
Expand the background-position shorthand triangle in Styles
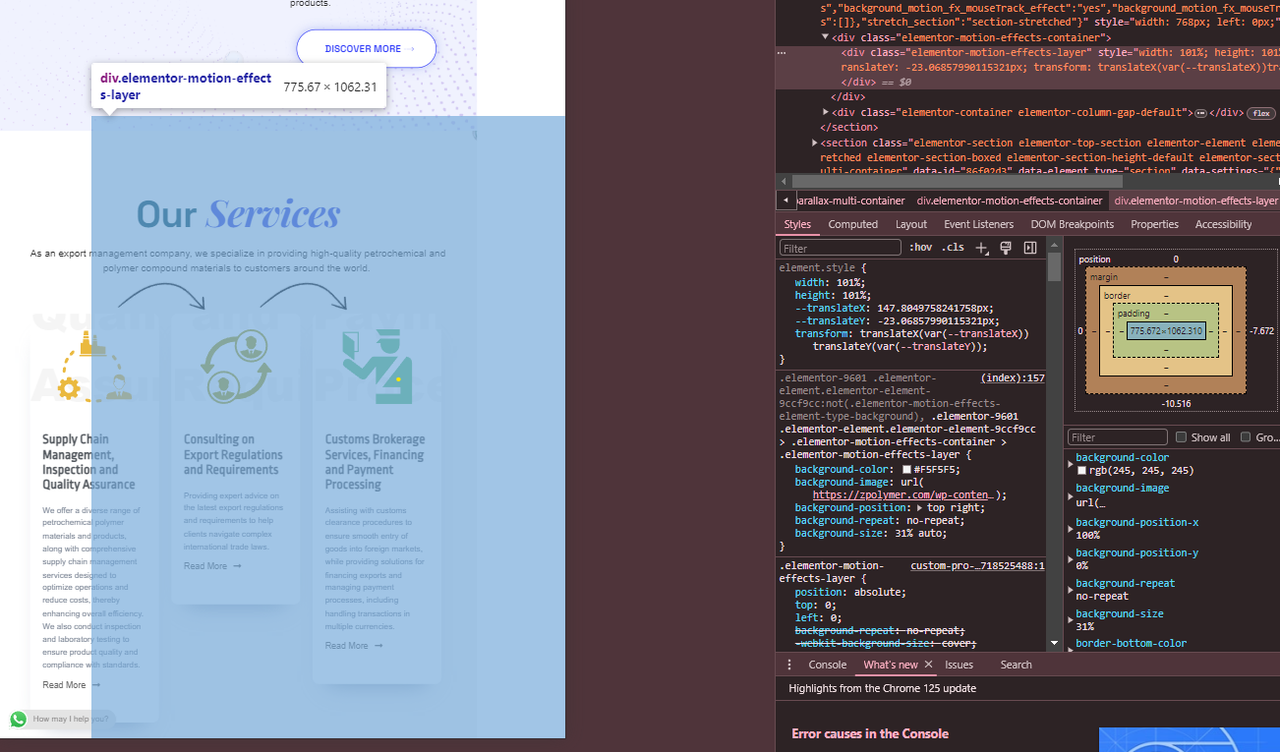(x=921, y=508)
